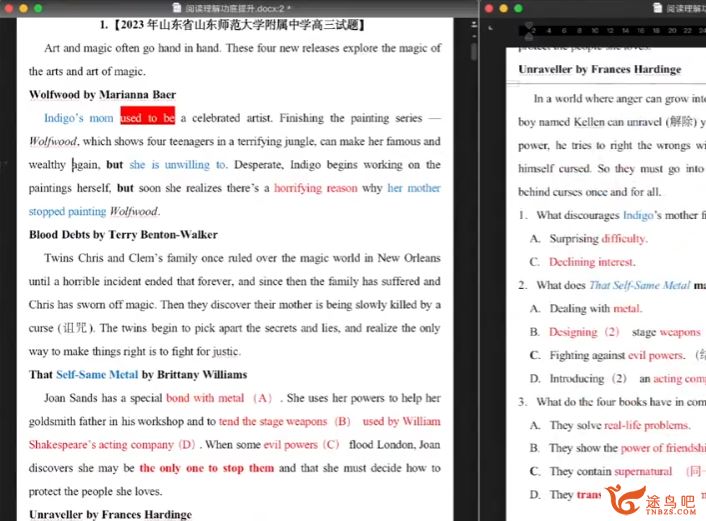This screenshot has width=706, height=521.
Task: Click the words 'New Orleans' in Blood Debts paragraph
Action: coord(409,258)
